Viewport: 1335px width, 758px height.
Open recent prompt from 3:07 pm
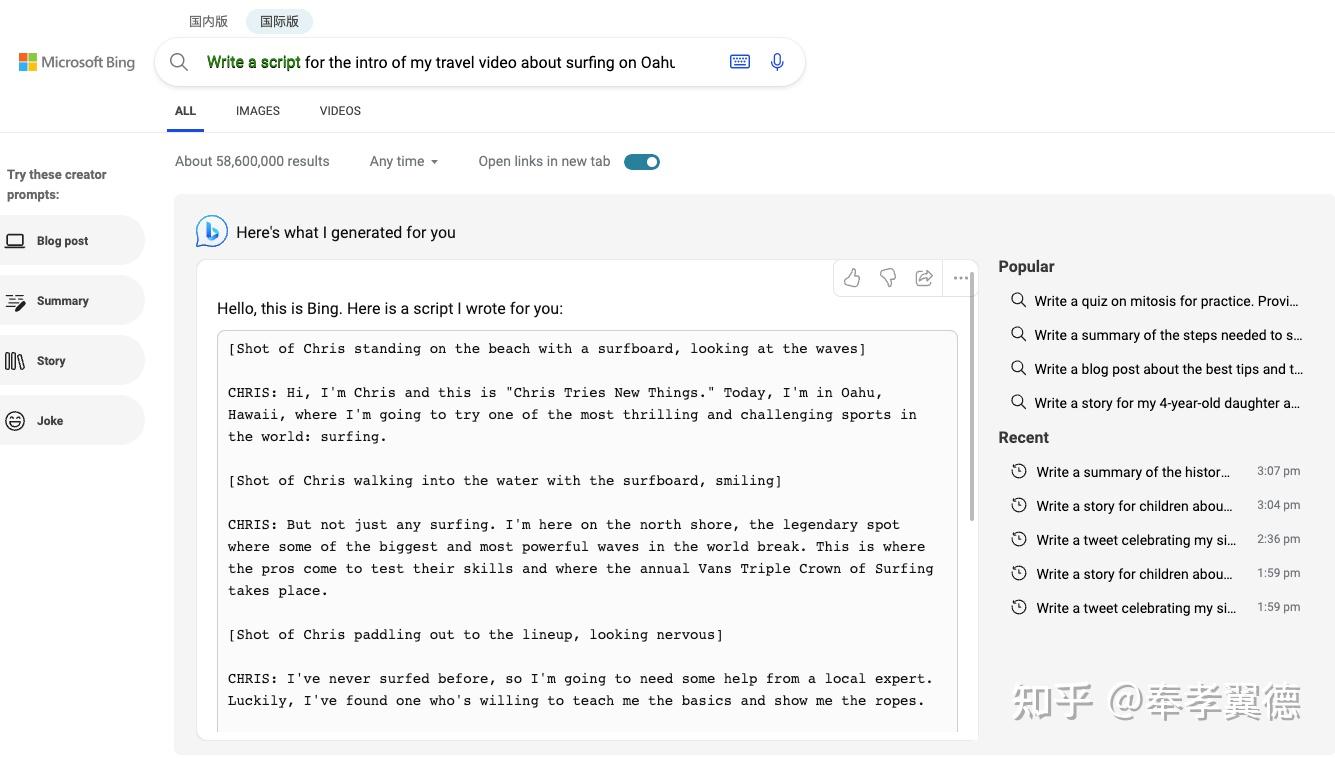[1156, 471]
